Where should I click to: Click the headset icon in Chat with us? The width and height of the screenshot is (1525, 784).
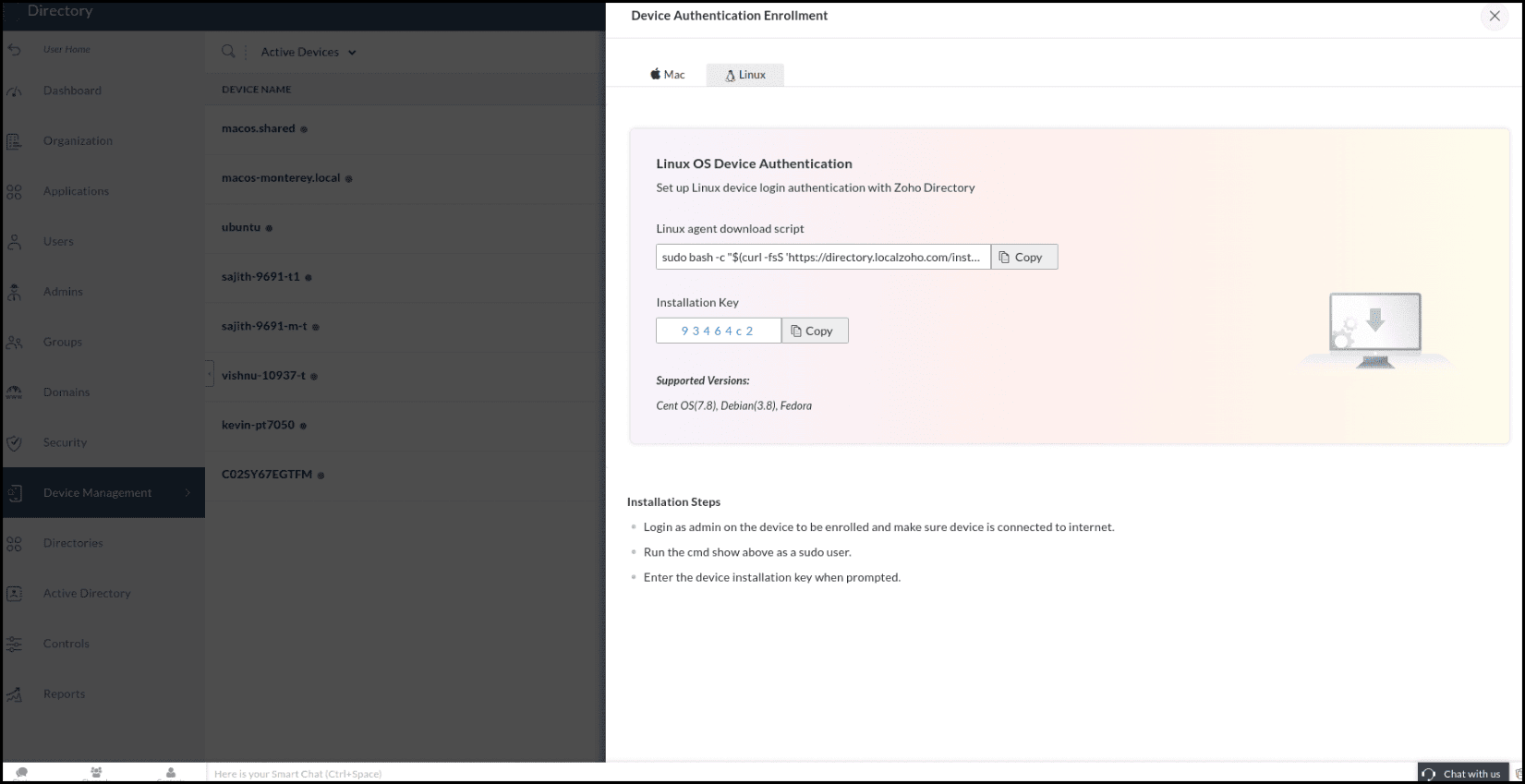[x=1429, y=774]
